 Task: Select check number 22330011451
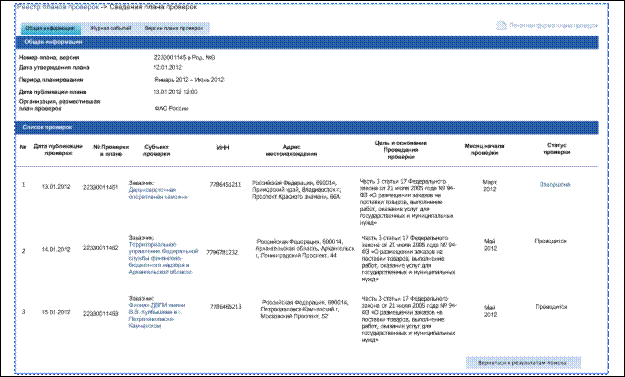100,187
